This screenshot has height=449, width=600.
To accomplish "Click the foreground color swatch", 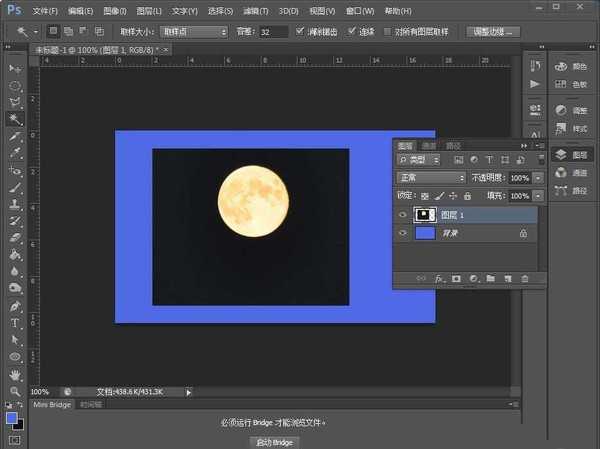I will pos(12,418).
